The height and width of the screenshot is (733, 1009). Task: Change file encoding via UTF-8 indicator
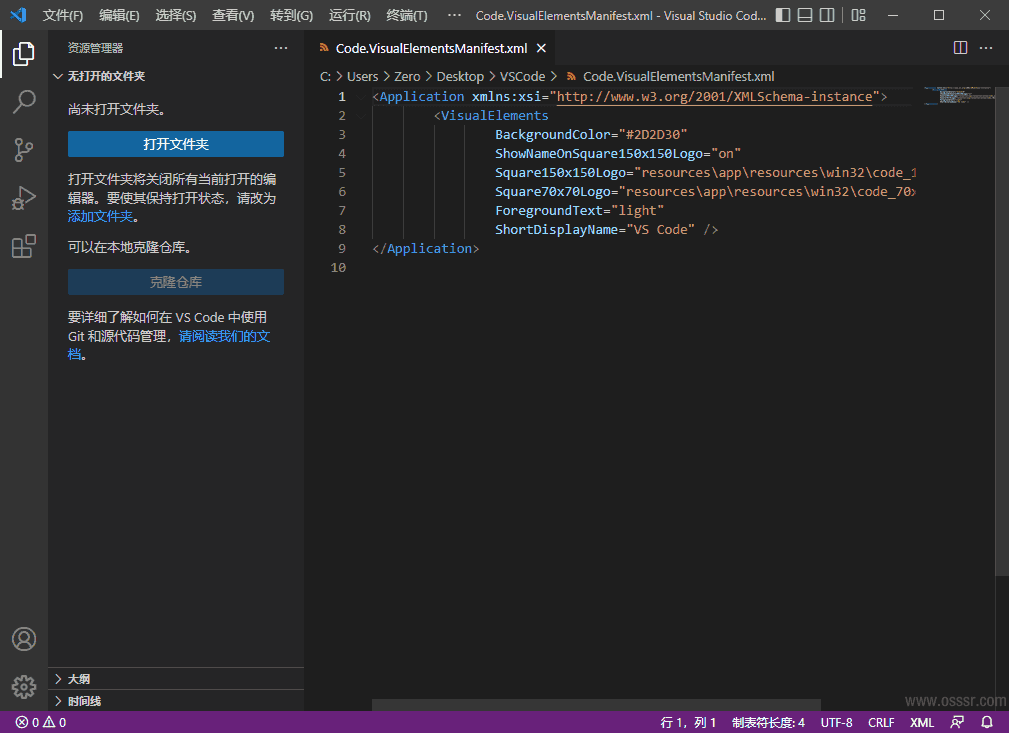coord(837,722)
